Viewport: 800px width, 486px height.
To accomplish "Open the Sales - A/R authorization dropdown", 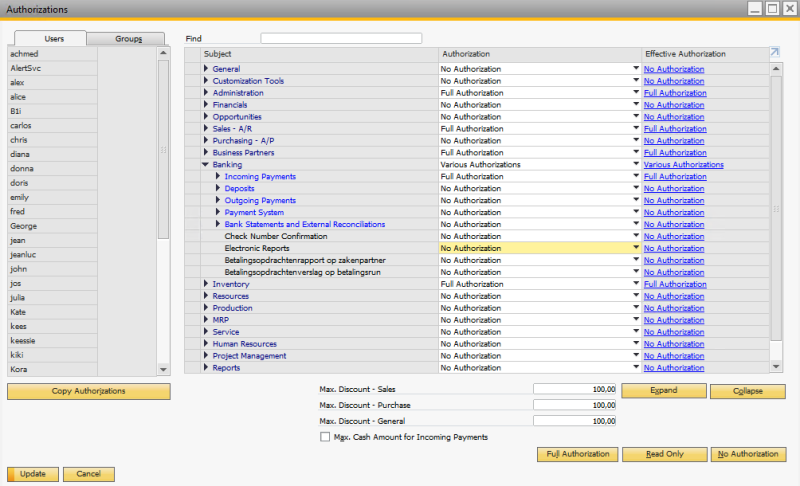I will click(635, 129).
